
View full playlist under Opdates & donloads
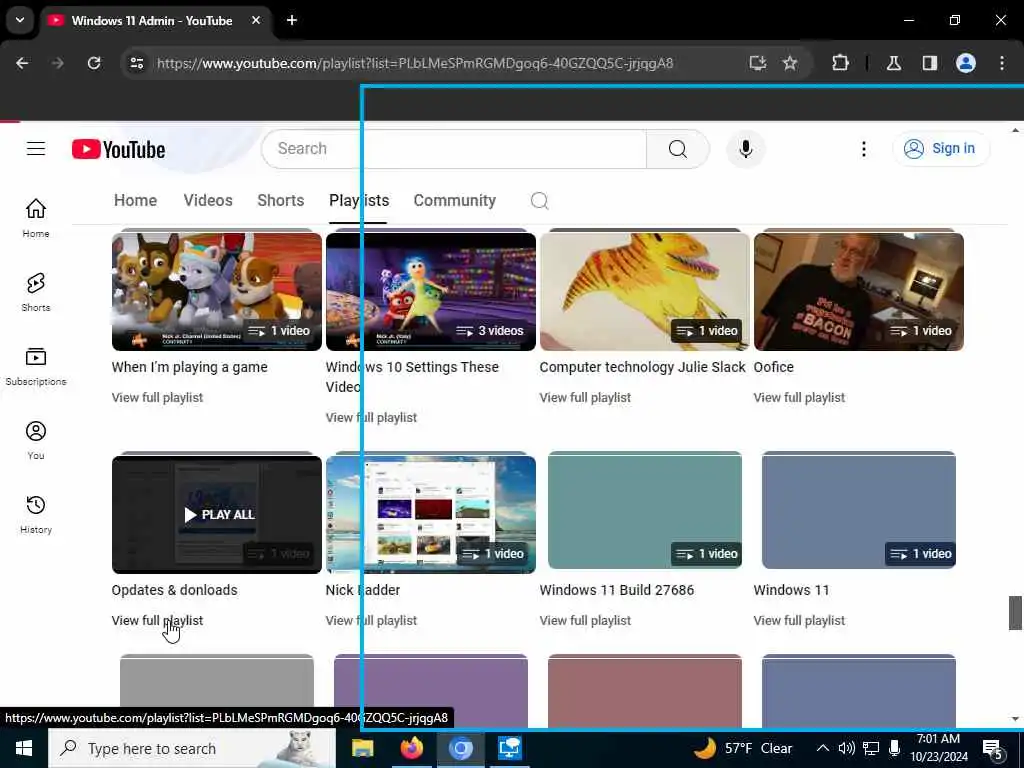tap(157, 620)
